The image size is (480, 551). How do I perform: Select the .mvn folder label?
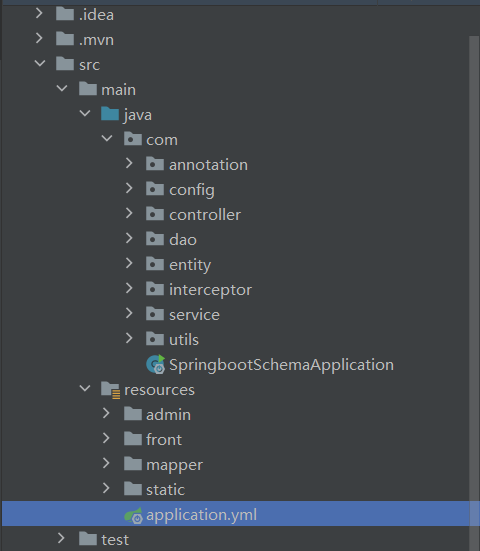click(x=96, y=40)
